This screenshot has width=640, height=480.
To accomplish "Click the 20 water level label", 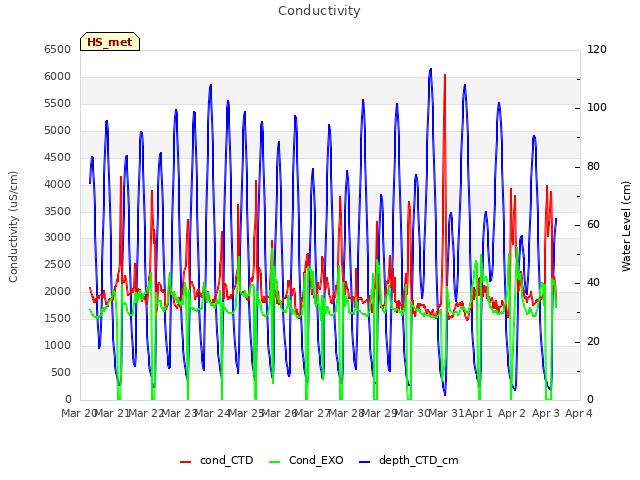I will pyautogui.click(x=593, y=341).
